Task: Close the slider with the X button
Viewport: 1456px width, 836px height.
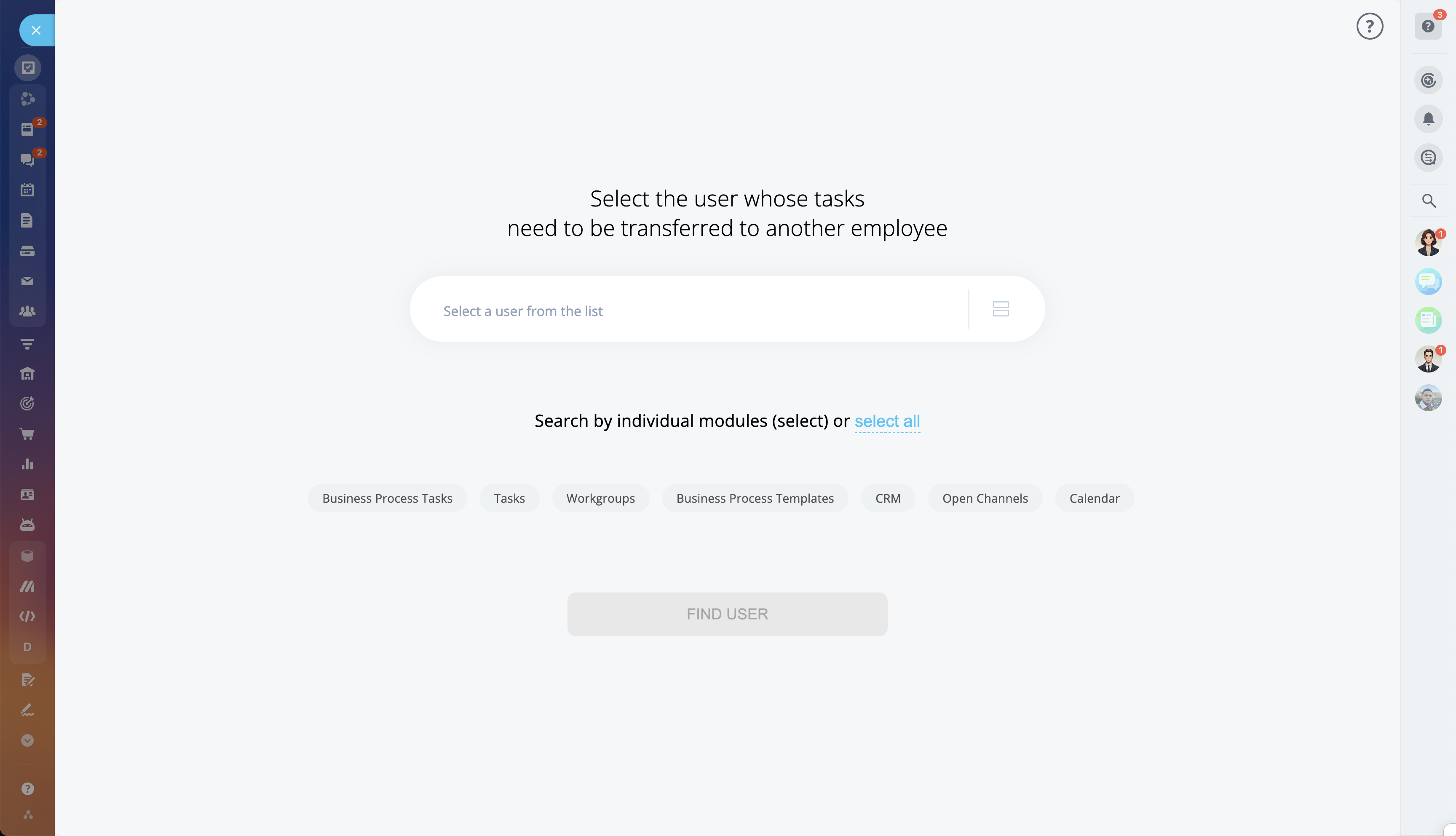Action: point(36,30)
